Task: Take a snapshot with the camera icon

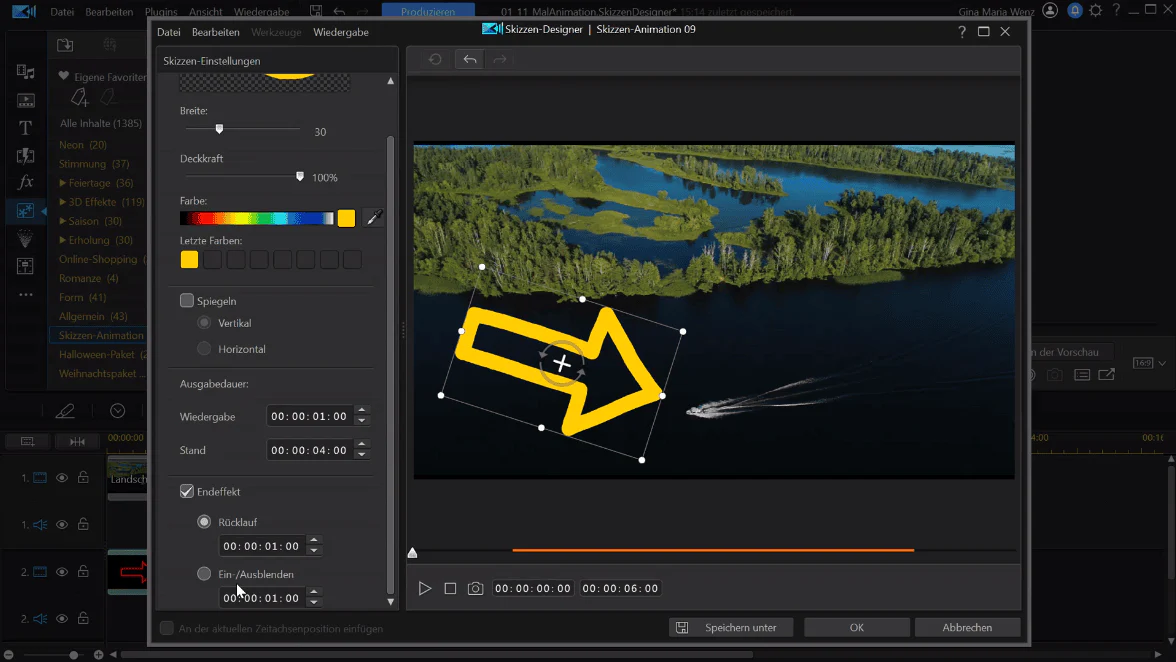Action: pos(475,589)
